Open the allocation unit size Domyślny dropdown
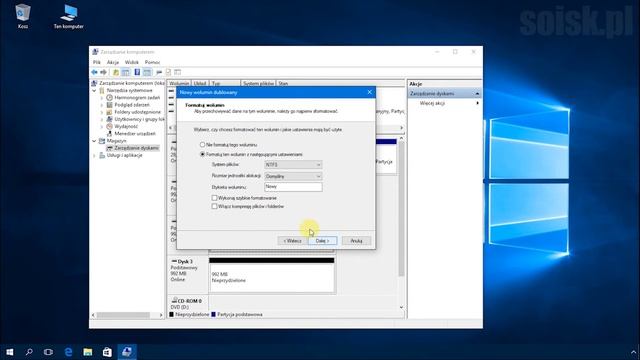 [293, 176]
